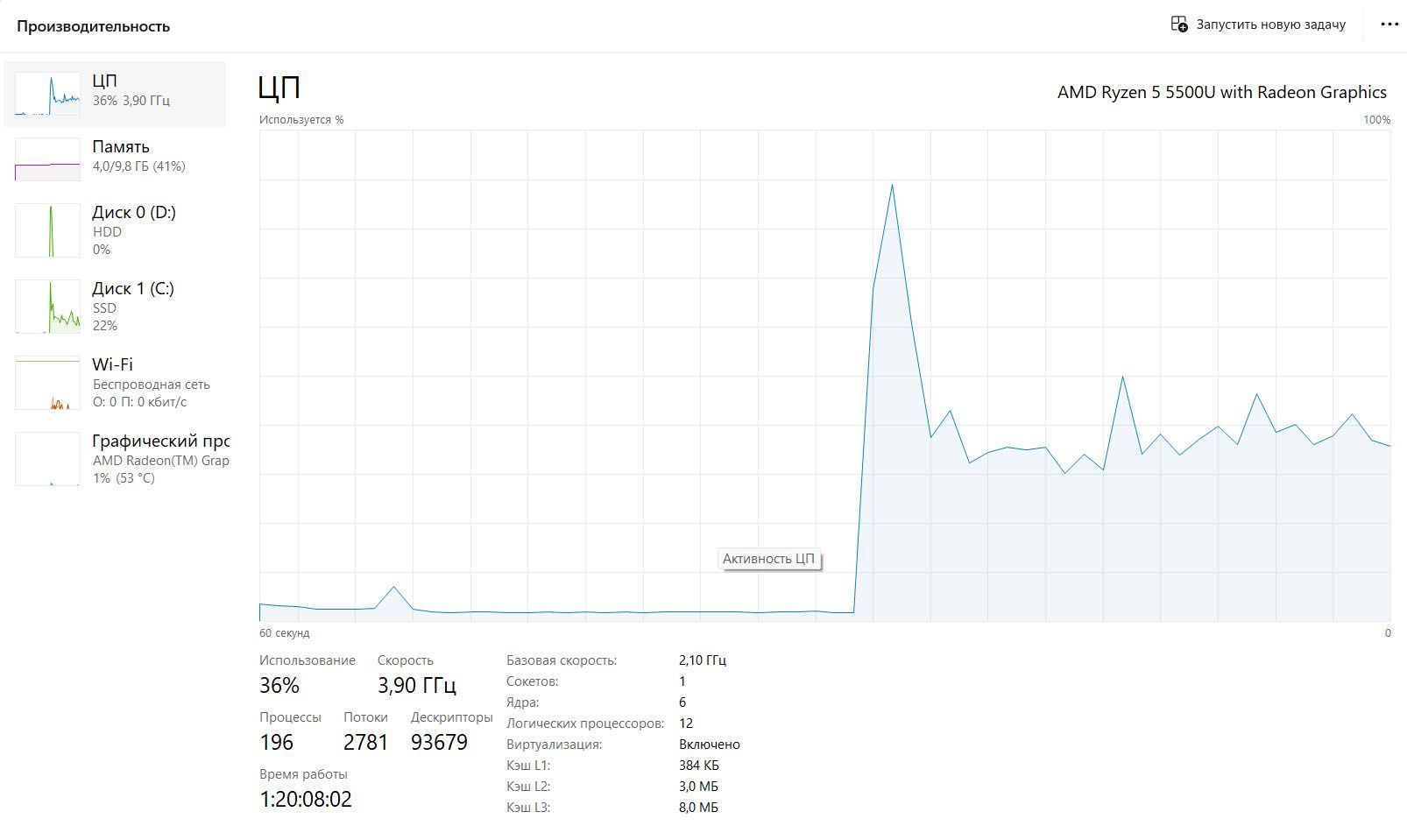The height and width of the screenshot is (840, 1407).
Task: Select the ЦП performance item
Action: (115, 94)
